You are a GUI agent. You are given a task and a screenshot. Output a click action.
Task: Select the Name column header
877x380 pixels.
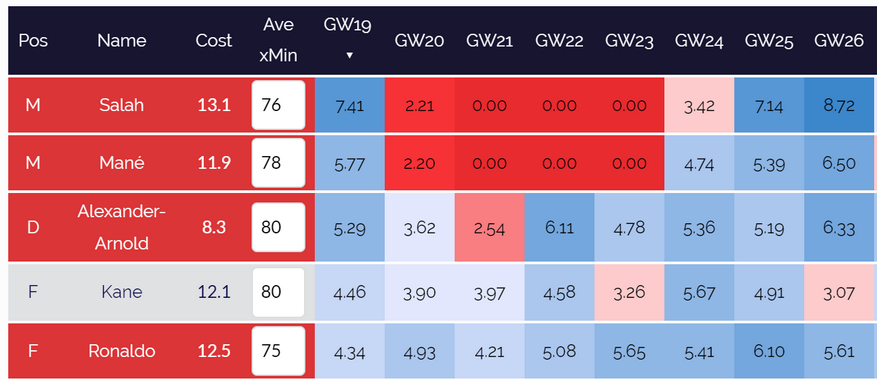pos(121,41)
